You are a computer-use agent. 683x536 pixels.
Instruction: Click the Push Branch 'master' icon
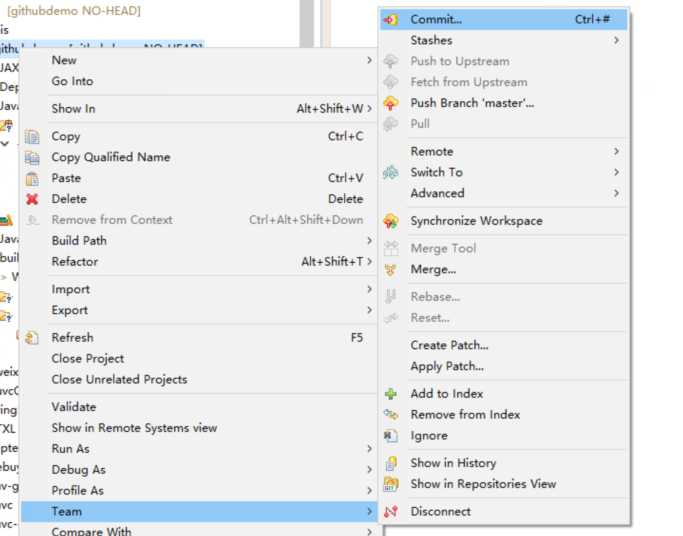[x=391, y=103]
